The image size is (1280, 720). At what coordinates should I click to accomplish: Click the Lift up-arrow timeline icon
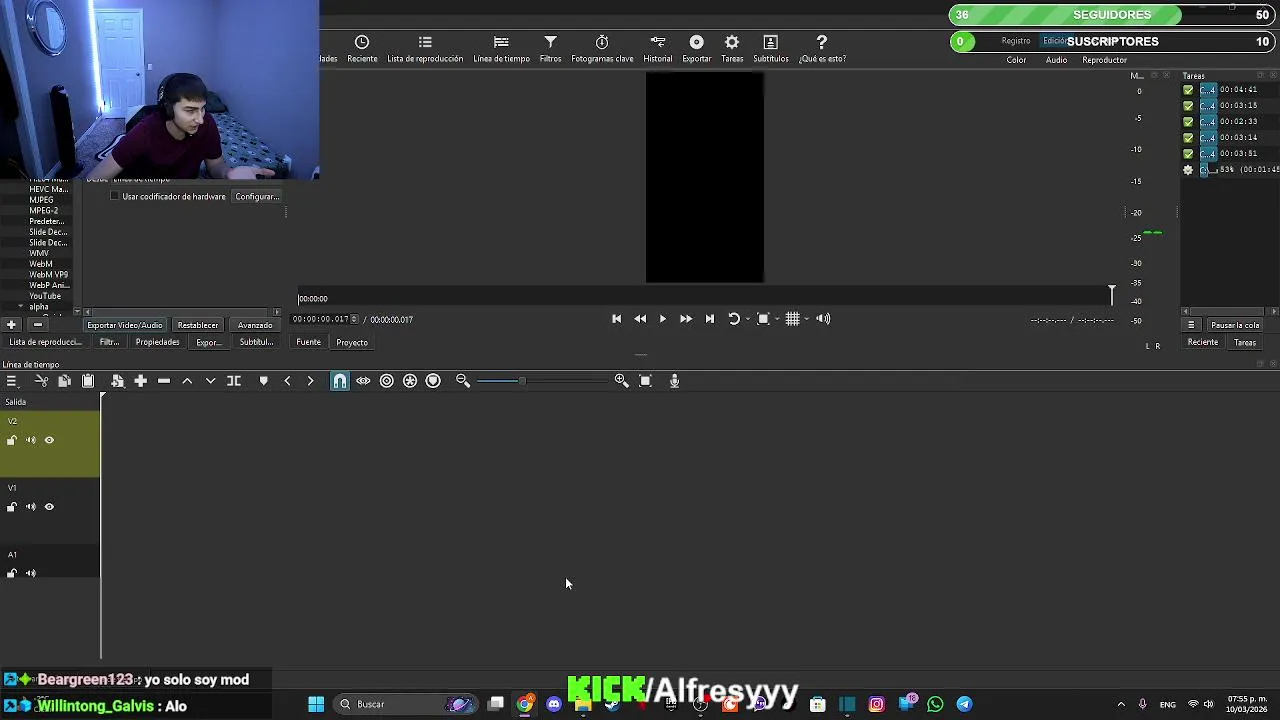click(x=187, y=381)
